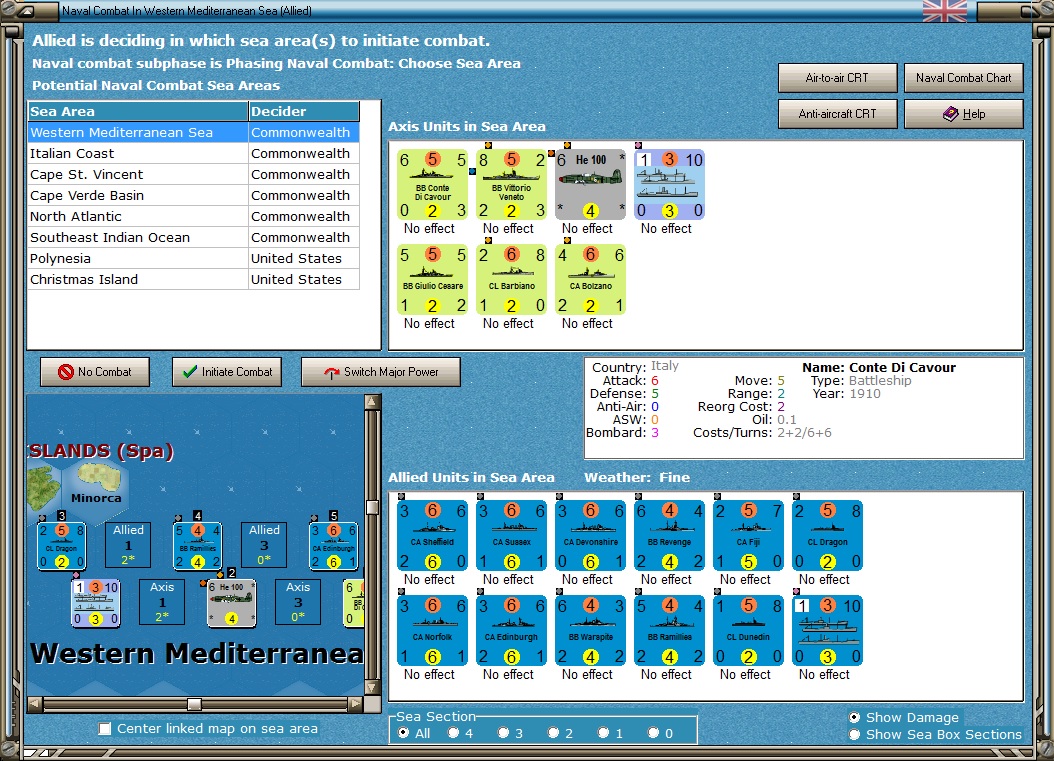Click the convoy counter on the map
Screen dimensions: 1054x761
(x=96, y=603)
